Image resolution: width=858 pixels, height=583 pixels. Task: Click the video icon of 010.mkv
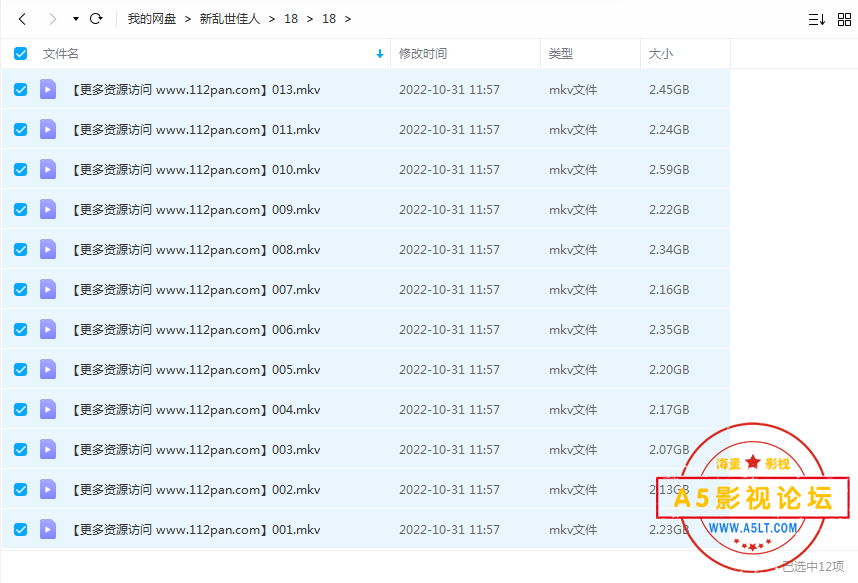click(x=48, y=170)
